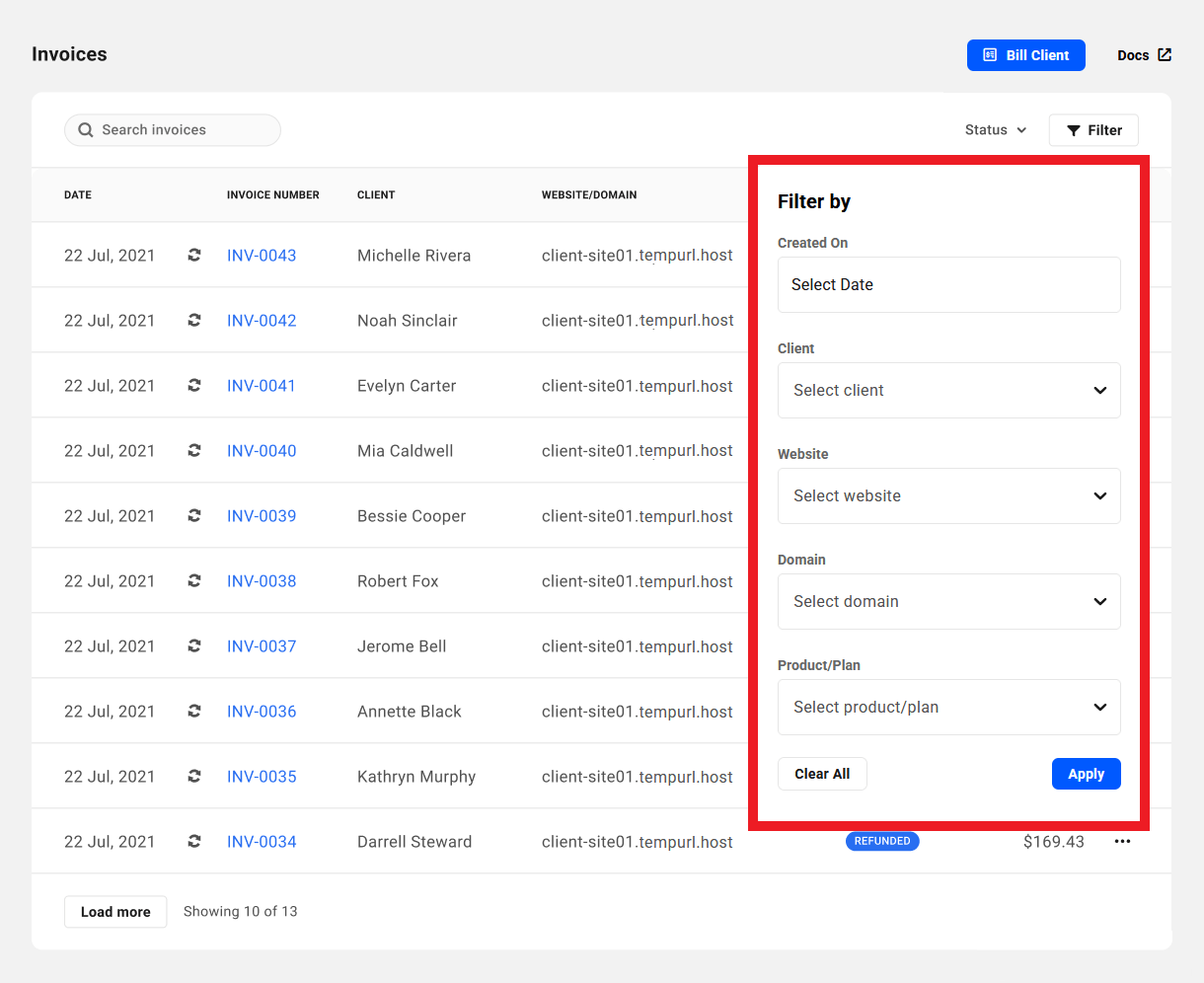The width and height of the screenshot is (1204, 983).
Task: Click the magnifier icon in search box
Action: (86, 130)
